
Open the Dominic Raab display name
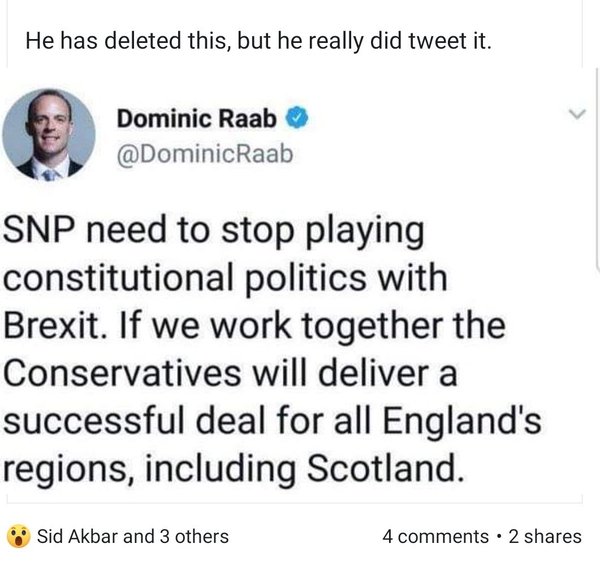(x=199, y=120)
